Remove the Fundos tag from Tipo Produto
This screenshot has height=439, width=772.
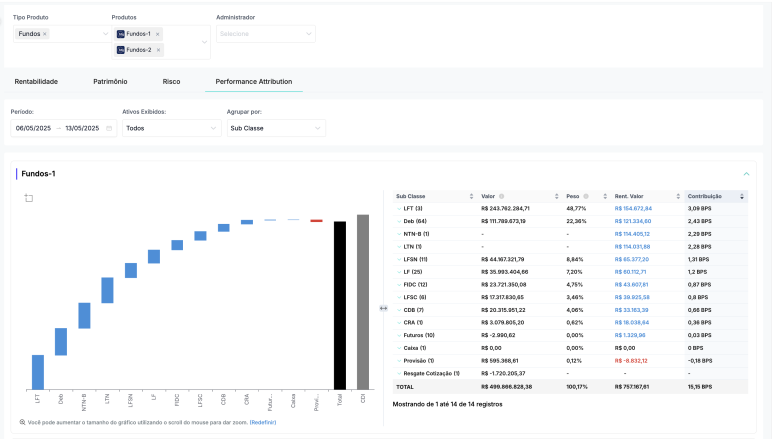(x=45, y=34)
